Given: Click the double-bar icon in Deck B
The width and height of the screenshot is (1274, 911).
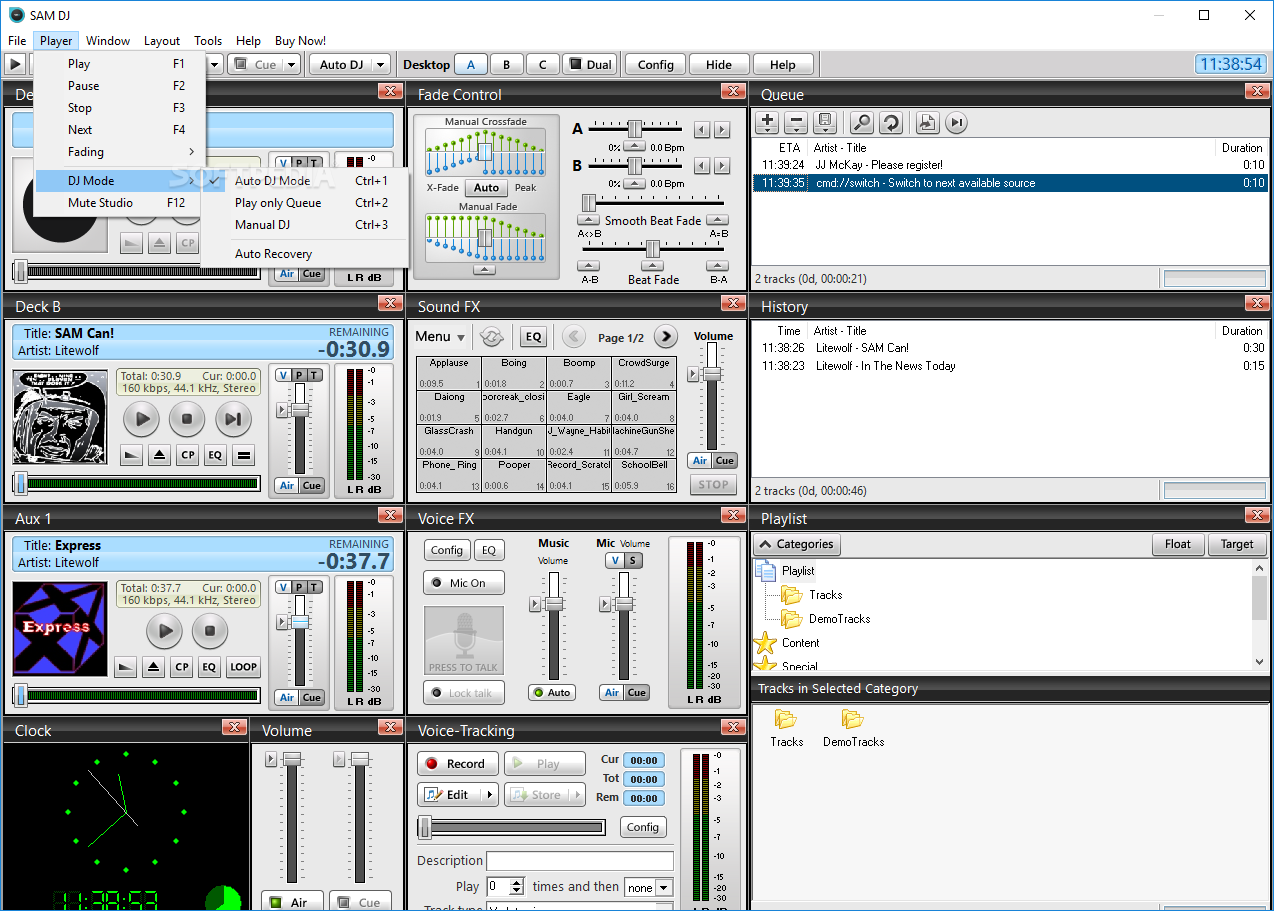Looking at the screenshot, I should (x=243, y=455).
